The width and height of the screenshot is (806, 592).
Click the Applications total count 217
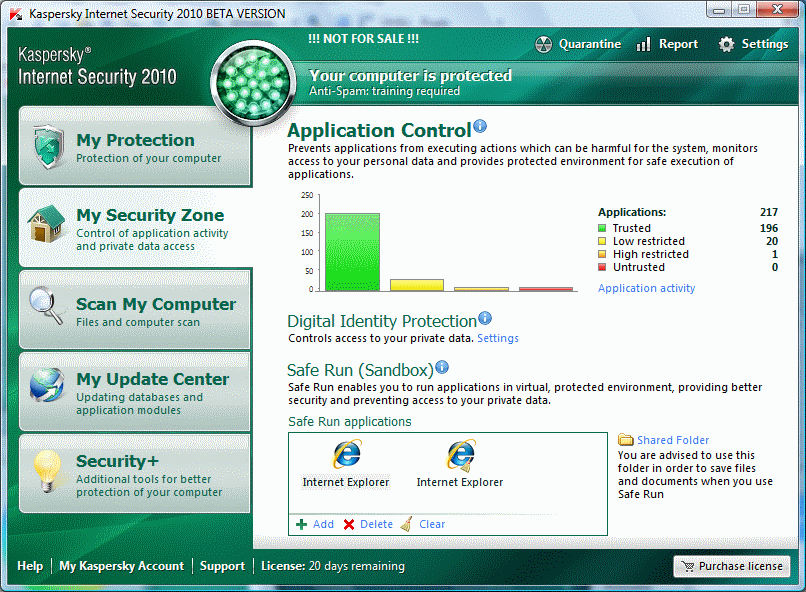point(768,212)
